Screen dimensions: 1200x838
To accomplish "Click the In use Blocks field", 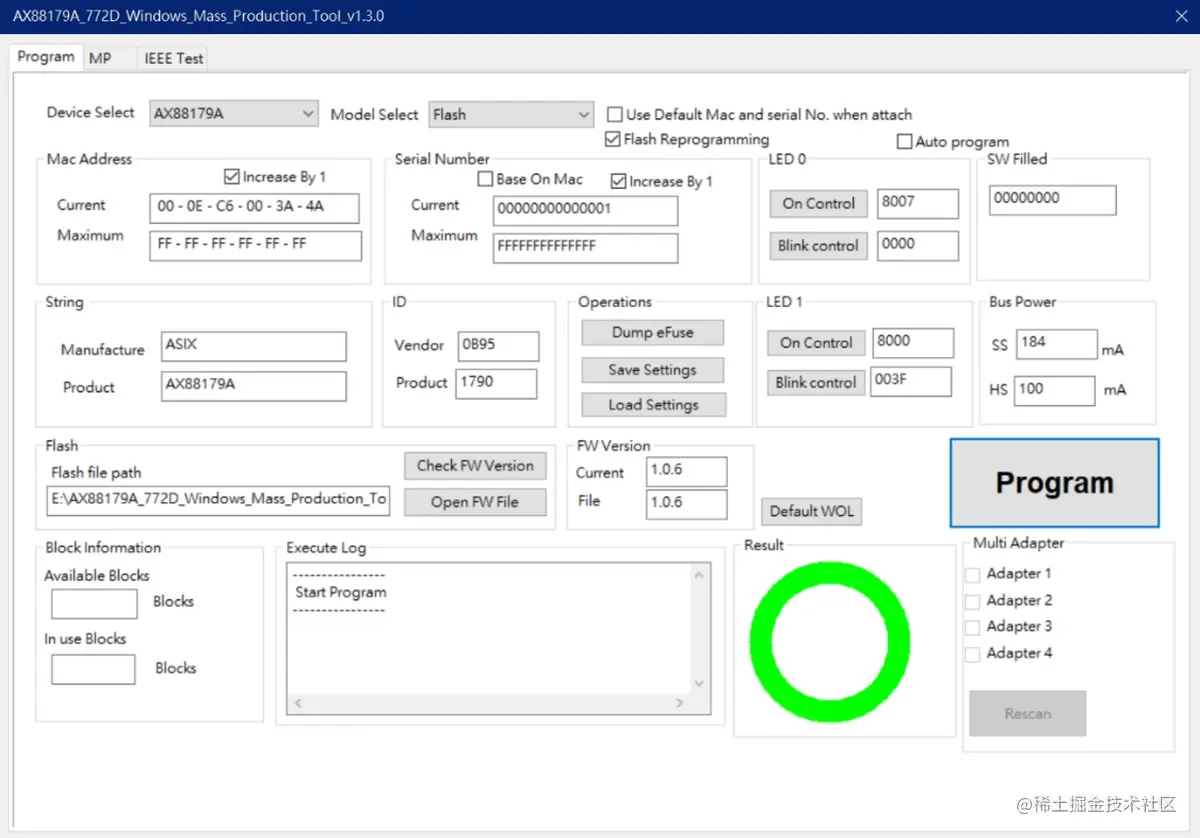I will click(93, 669).
